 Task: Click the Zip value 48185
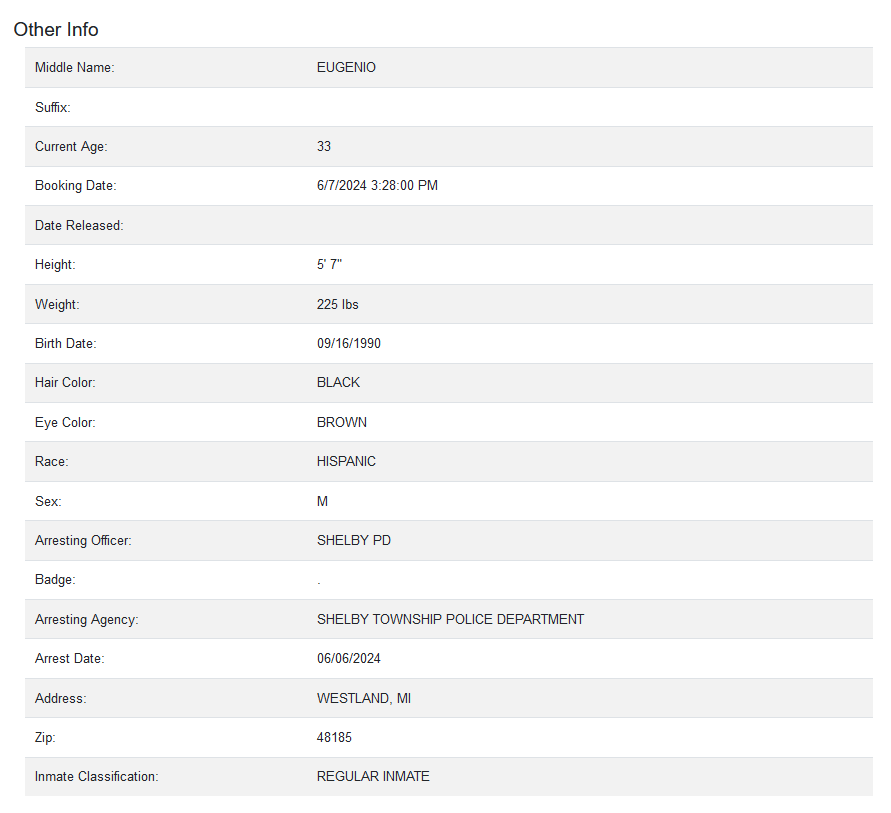(x=334, y=738)
